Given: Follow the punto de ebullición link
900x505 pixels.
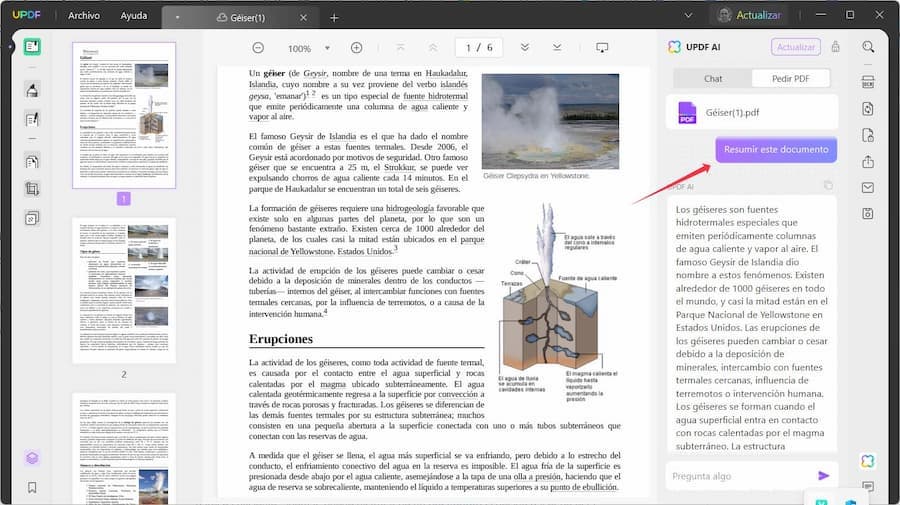Looking at the screenshot, I should pyautogui.click(x=583, y=487).
